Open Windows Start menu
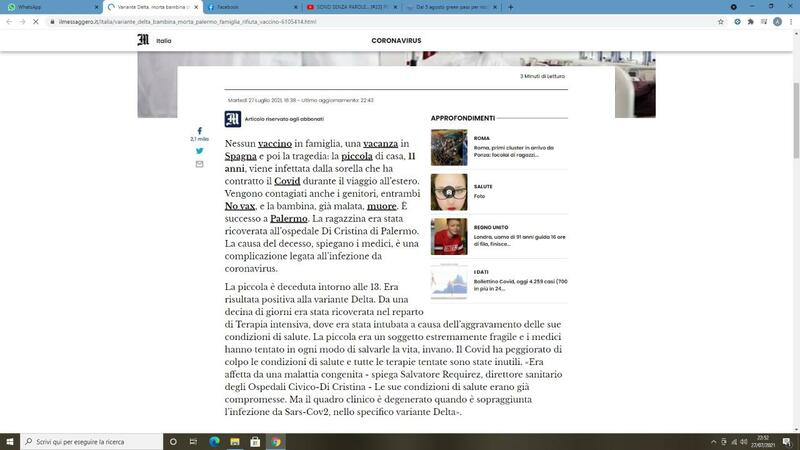800x450 pixels. click(10, 441)
